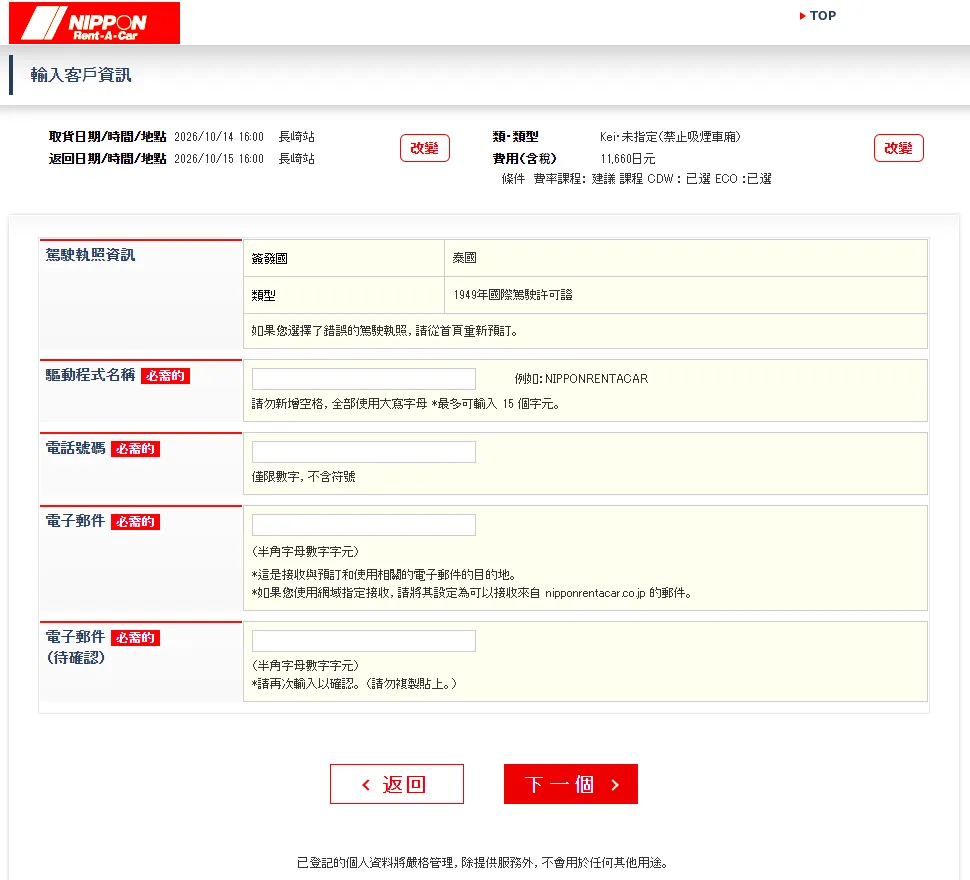This screenshot has height=880, width=970.
Task: Focus the 電話號碼 input field
Action: click(364, 452)
